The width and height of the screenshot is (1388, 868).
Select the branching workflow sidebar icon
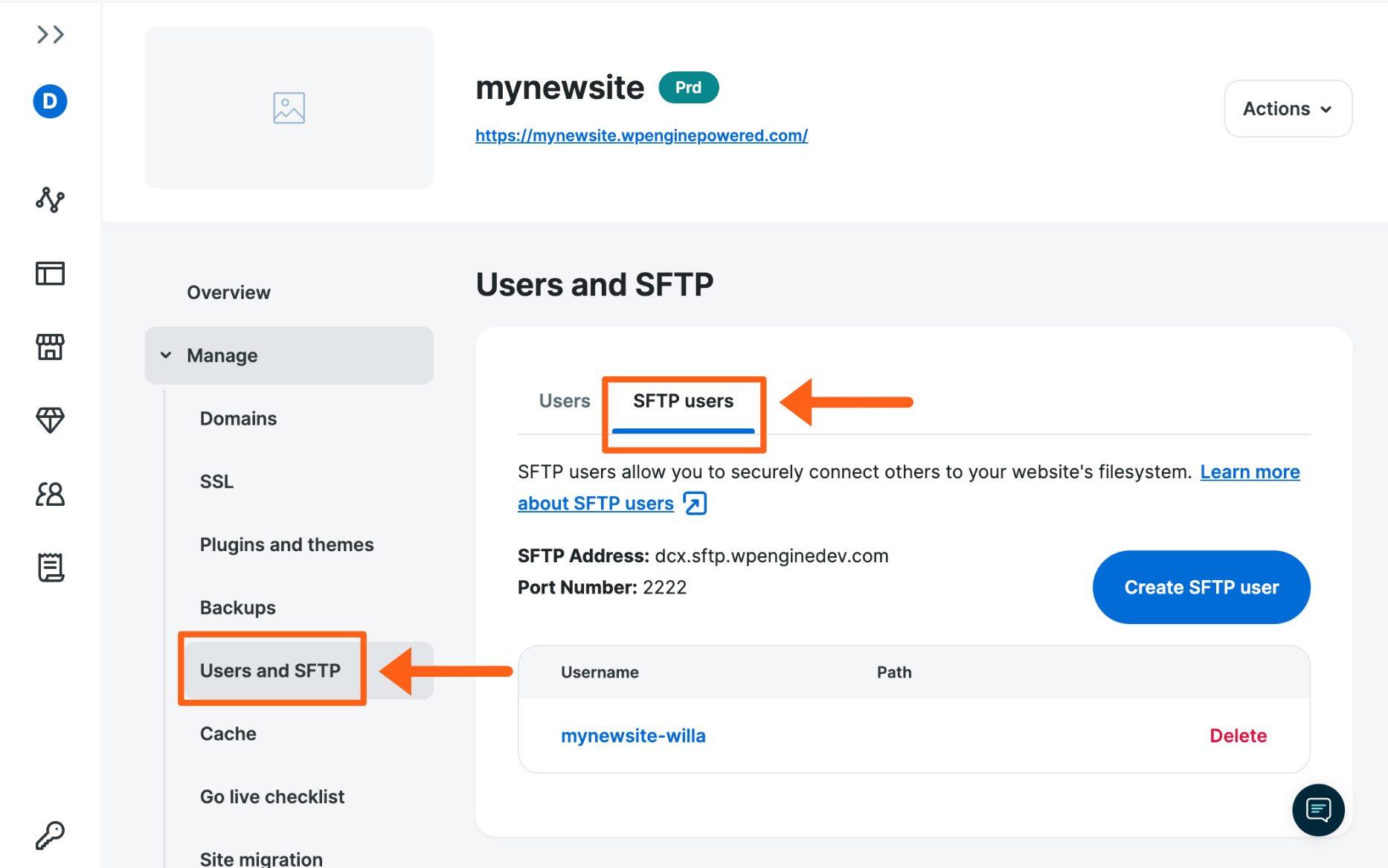[x=50, y=199]
